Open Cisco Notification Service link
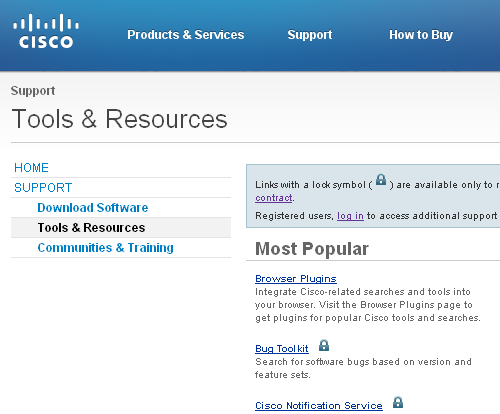This screenshot has width=500, height=414. [319, 406]
